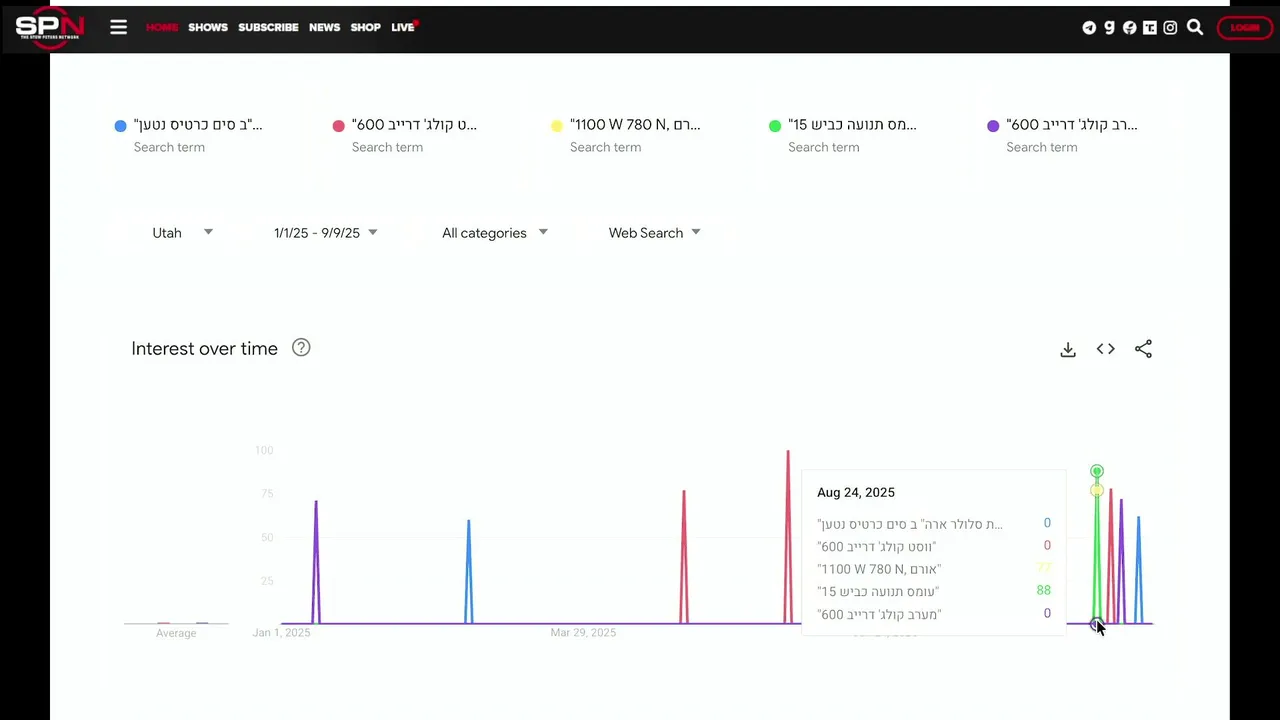Select the blue search term ending 'סים כרטיס נטען'
The image size is (1280, 720).
pos(198,125)
